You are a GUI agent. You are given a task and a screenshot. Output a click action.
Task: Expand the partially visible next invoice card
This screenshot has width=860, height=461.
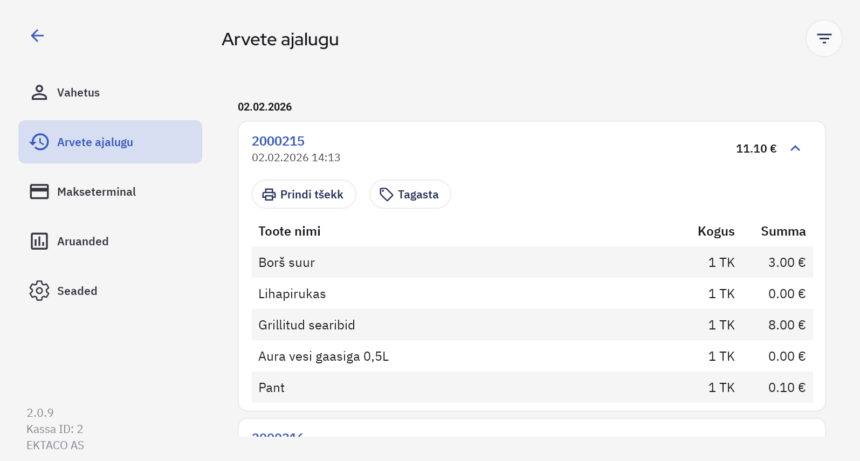click(531, 430)
